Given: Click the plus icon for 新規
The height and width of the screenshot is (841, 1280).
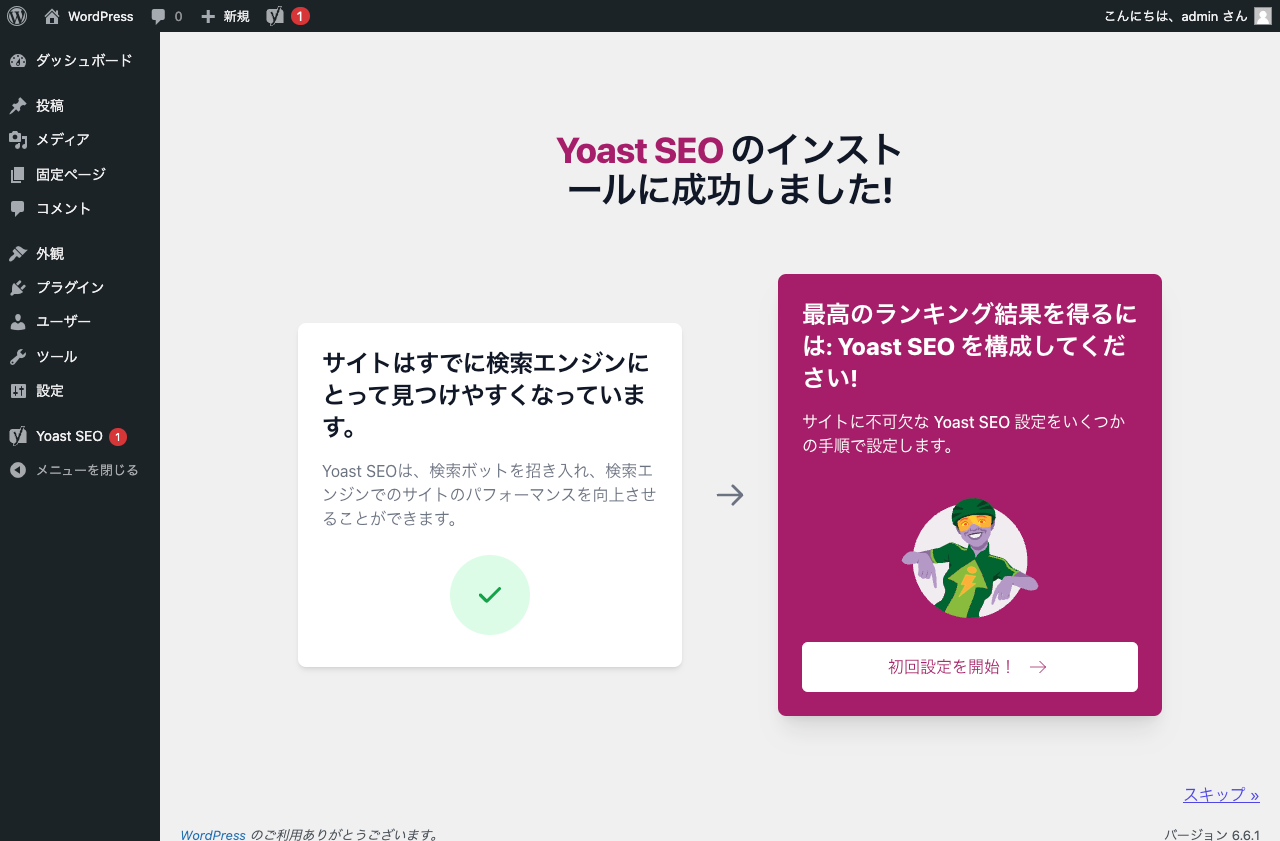Looking at the screenshot, I should (208, 16).
